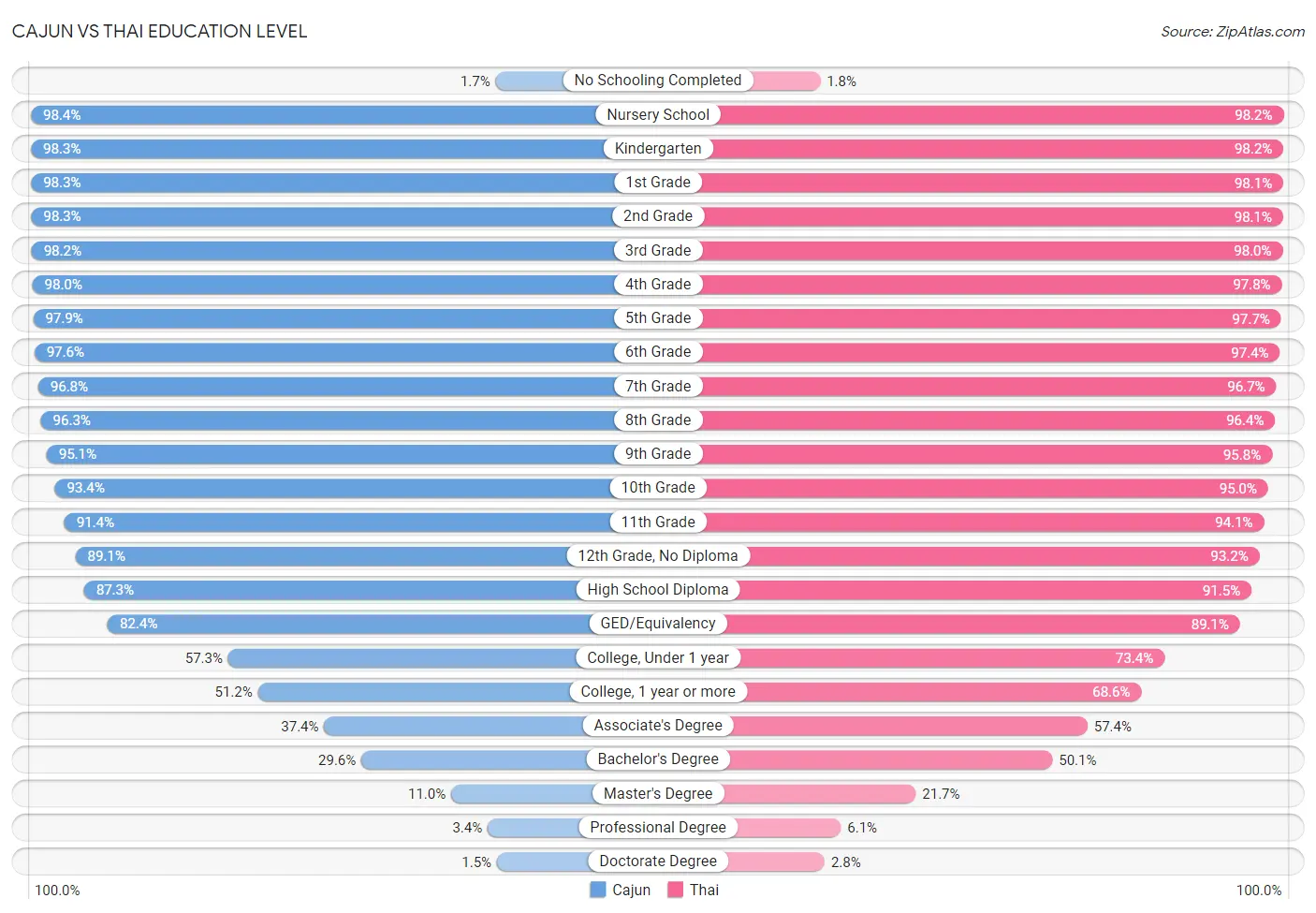Select the Professional Degree label
The height and width of the screenshot is (913, 1316).
point(658,827)
